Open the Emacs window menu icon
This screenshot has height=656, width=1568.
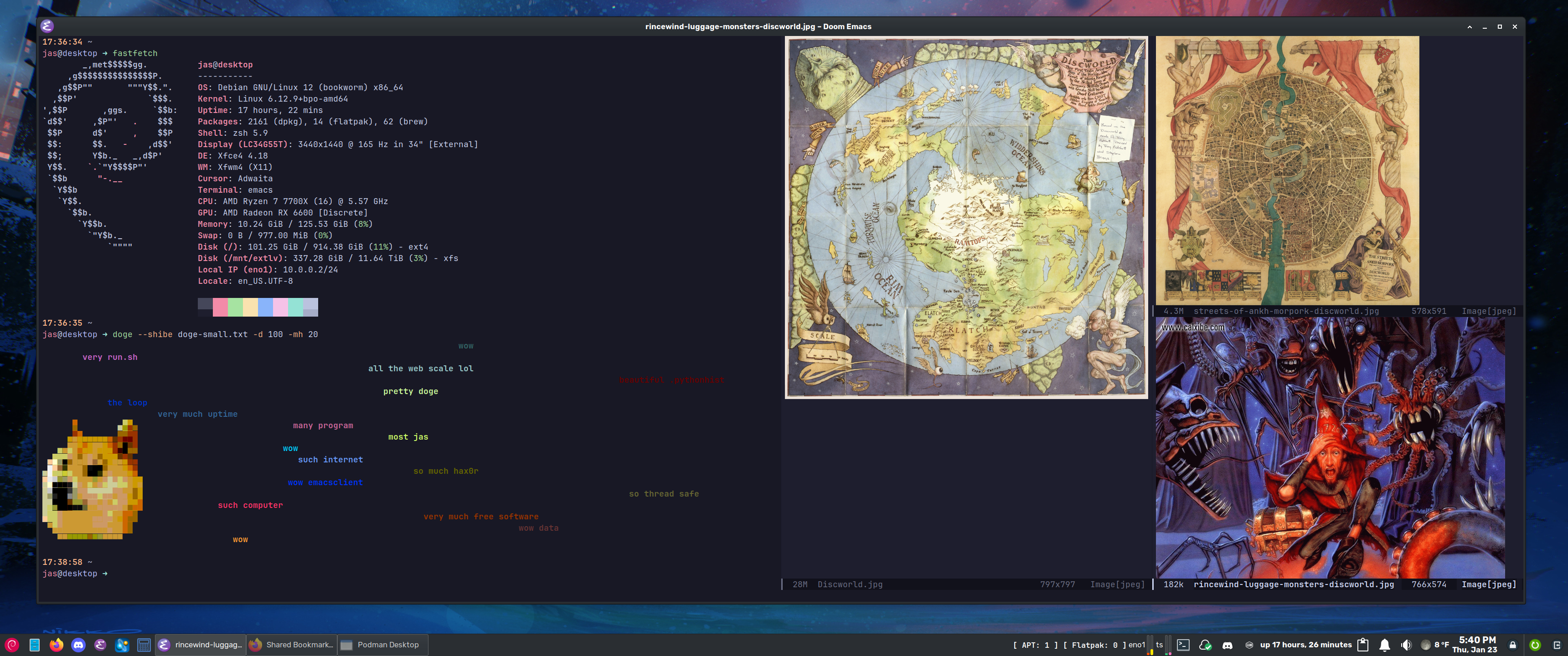tap(47, 26)
